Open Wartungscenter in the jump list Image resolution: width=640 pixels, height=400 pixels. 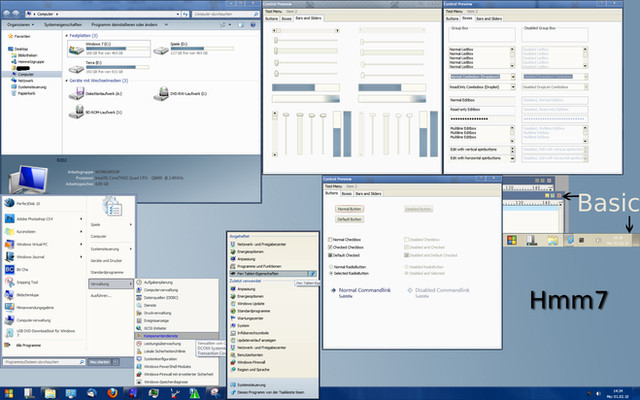pyautogui.click(x=273, y=318)
